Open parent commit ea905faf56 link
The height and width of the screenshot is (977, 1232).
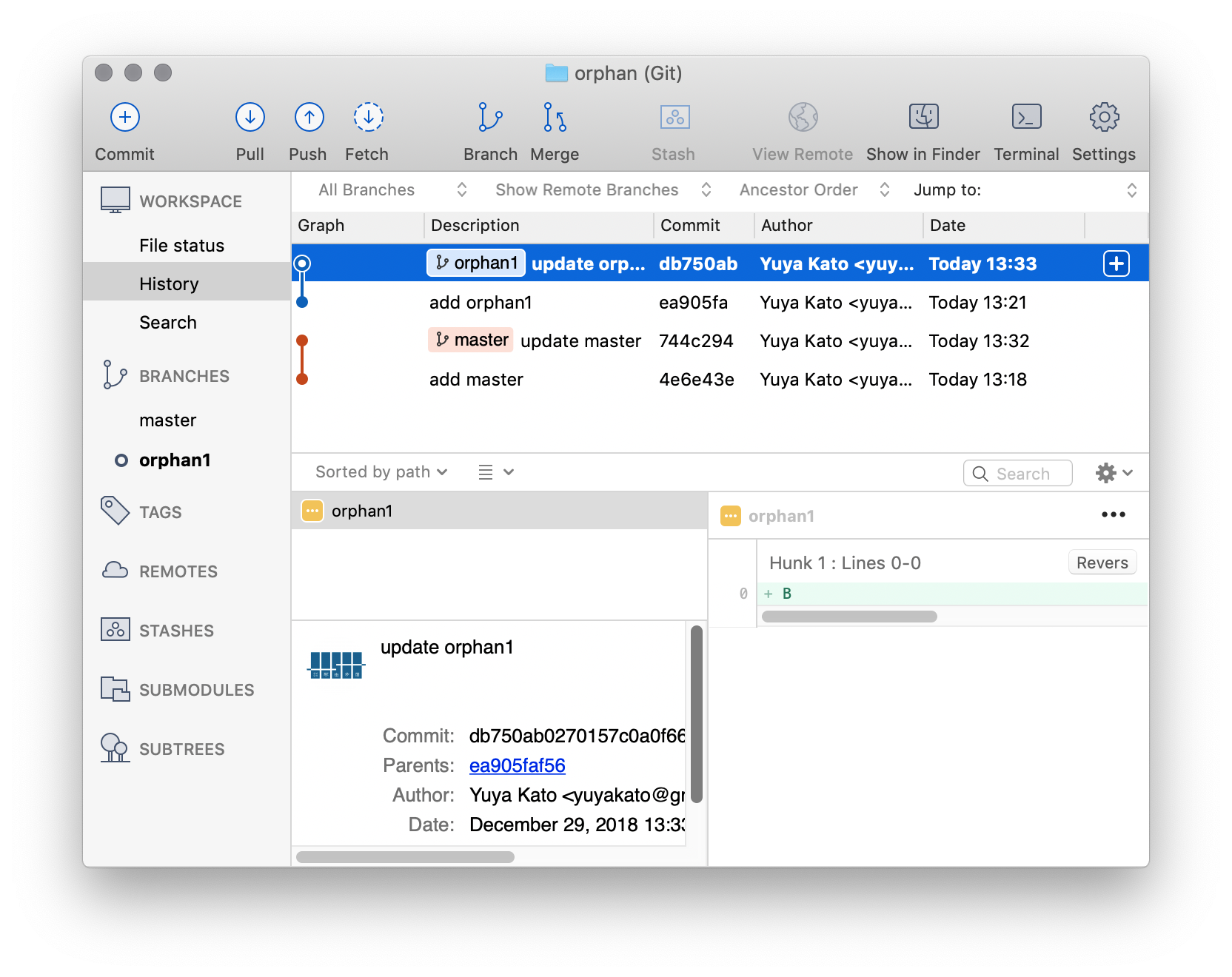click(x=518, y=765)
